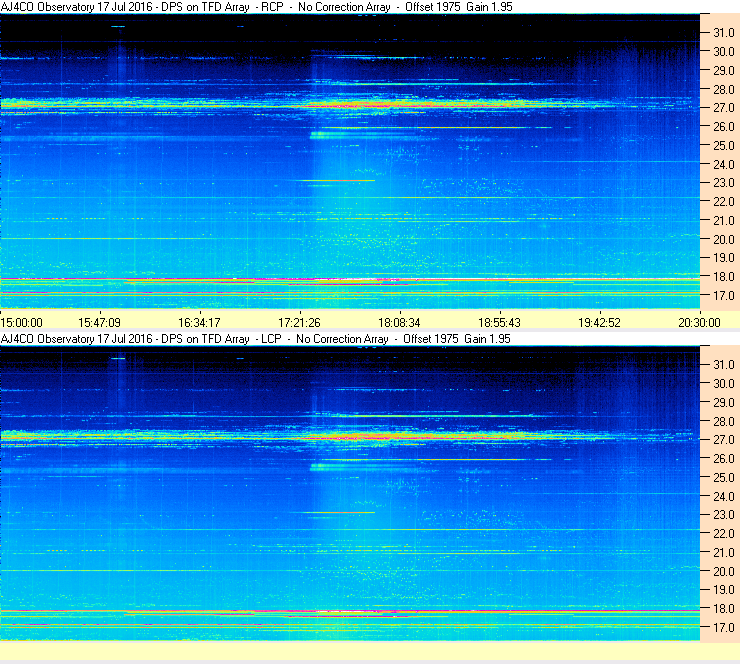The width and height of the screenshot is (740, 664).
Task: Click the 28.0 frequency label on RCP axis
Action: tap(724, 89)
